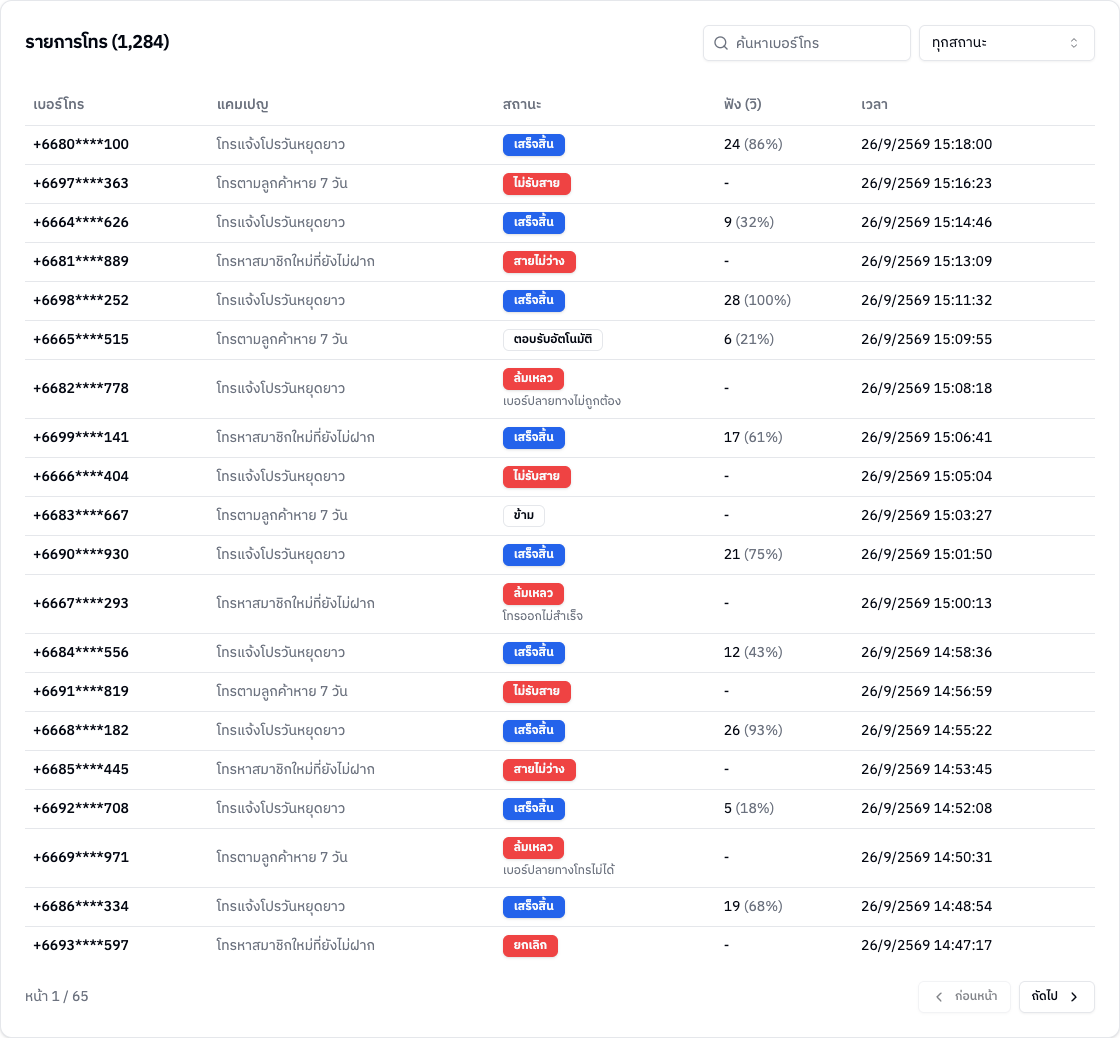Click timestamp 26/9/2569 14:56:59
This screenshot has width=1120, height=1038.
[926, 692]
